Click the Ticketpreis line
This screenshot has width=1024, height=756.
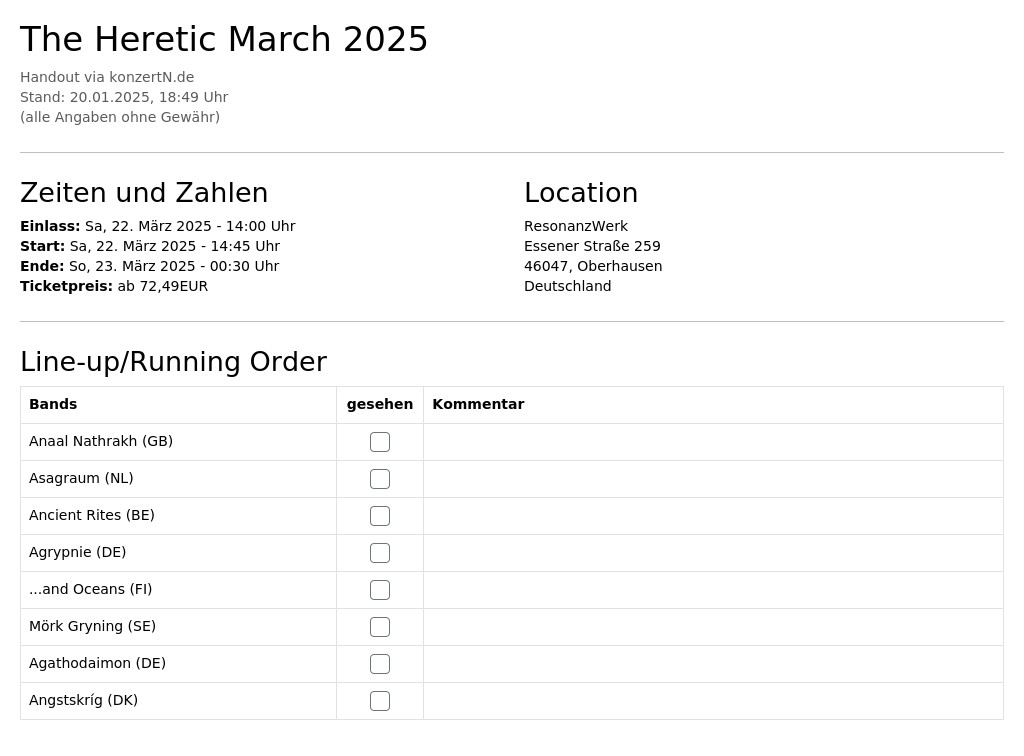(x=114, y=286)
